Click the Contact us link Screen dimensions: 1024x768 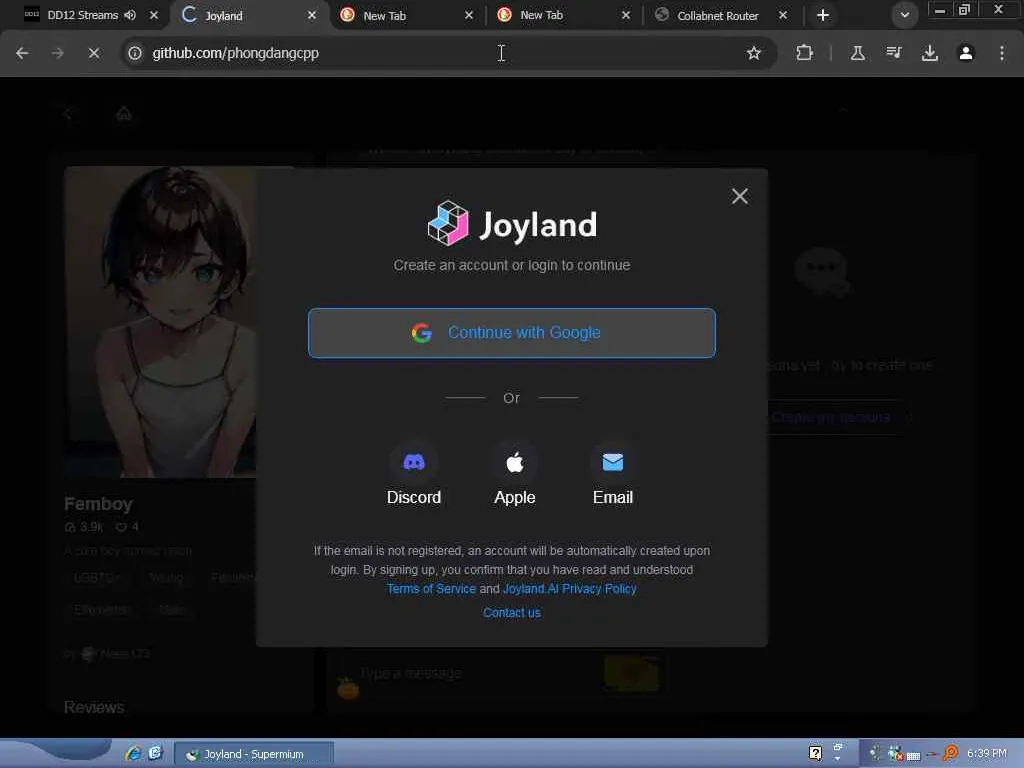511,613
